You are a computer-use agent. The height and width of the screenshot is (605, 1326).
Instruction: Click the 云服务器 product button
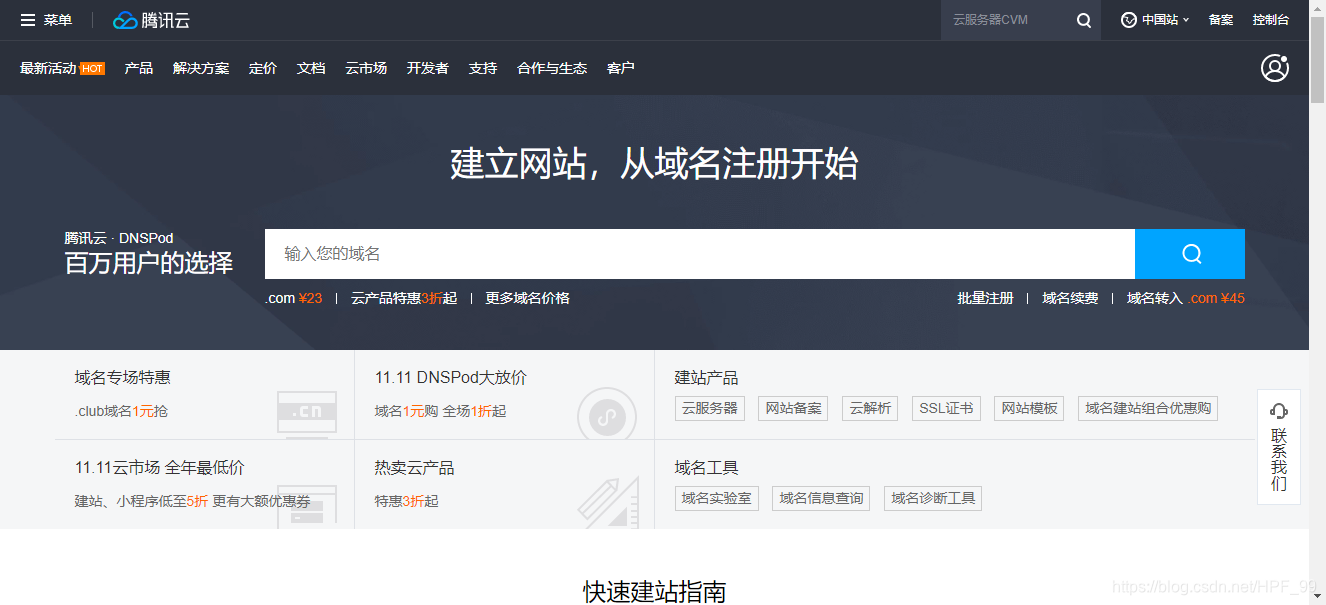click(x=710, y=408)
